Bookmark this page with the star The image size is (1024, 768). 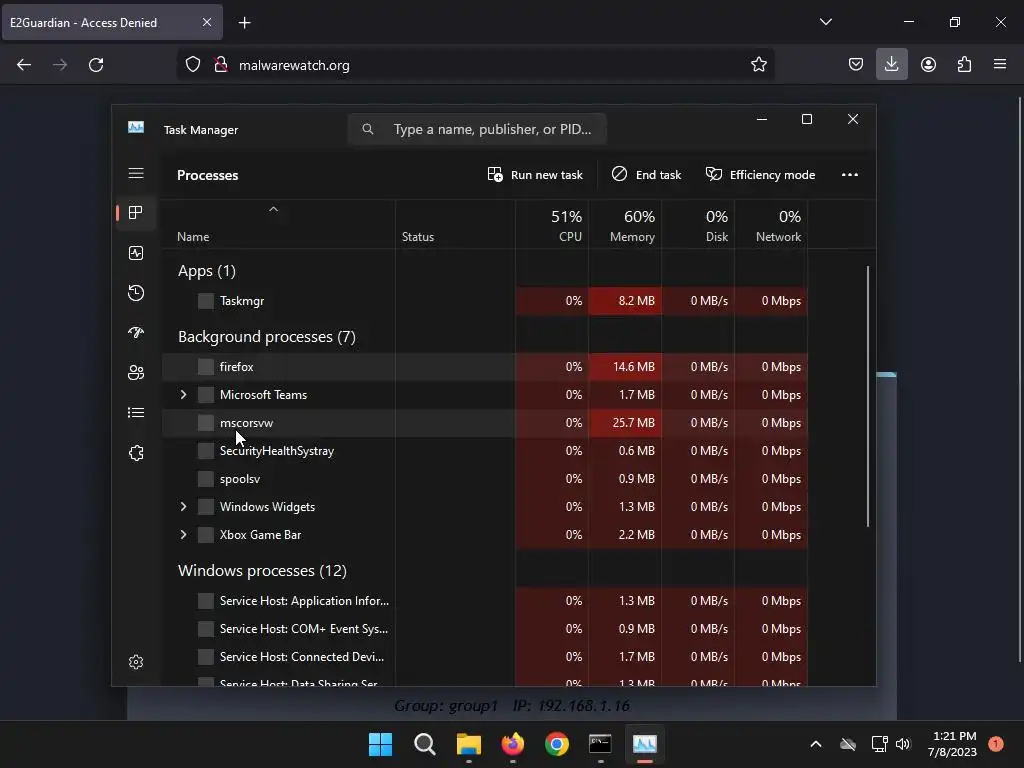click(758, 65)
